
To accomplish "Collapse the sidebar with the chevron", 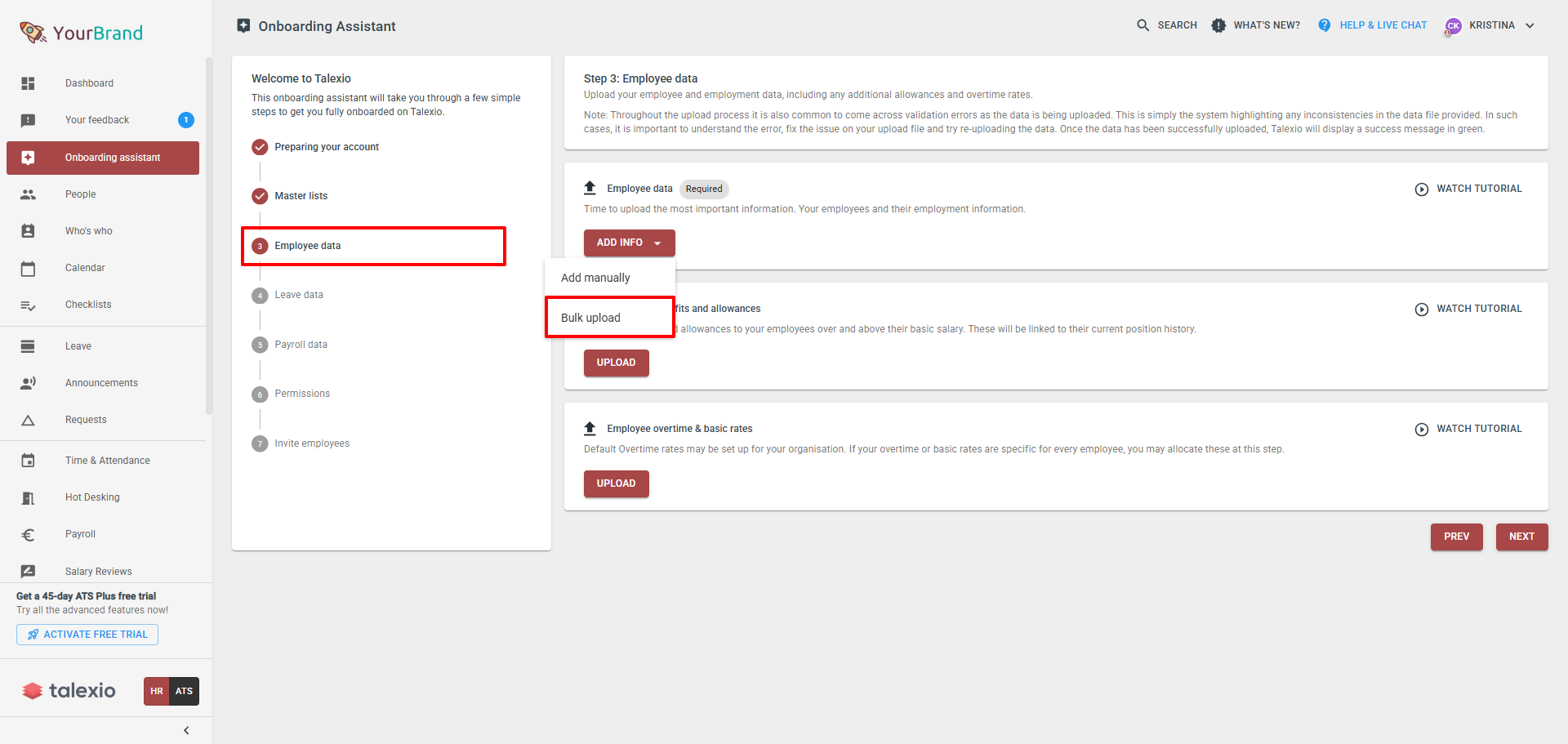I will tap(186, 730).
